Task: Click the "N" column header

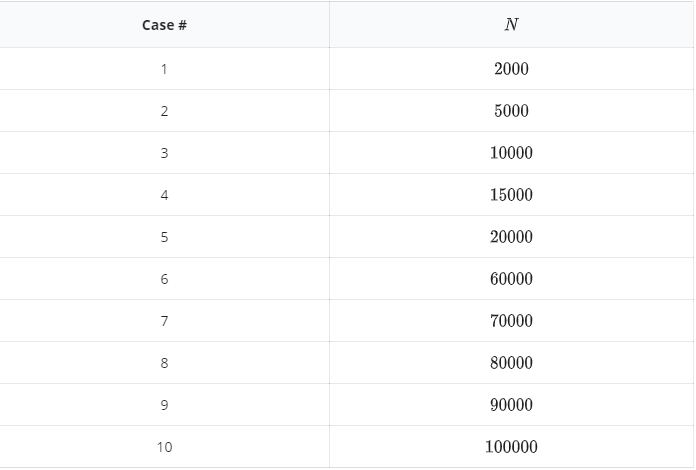Action: pos(511,25)
